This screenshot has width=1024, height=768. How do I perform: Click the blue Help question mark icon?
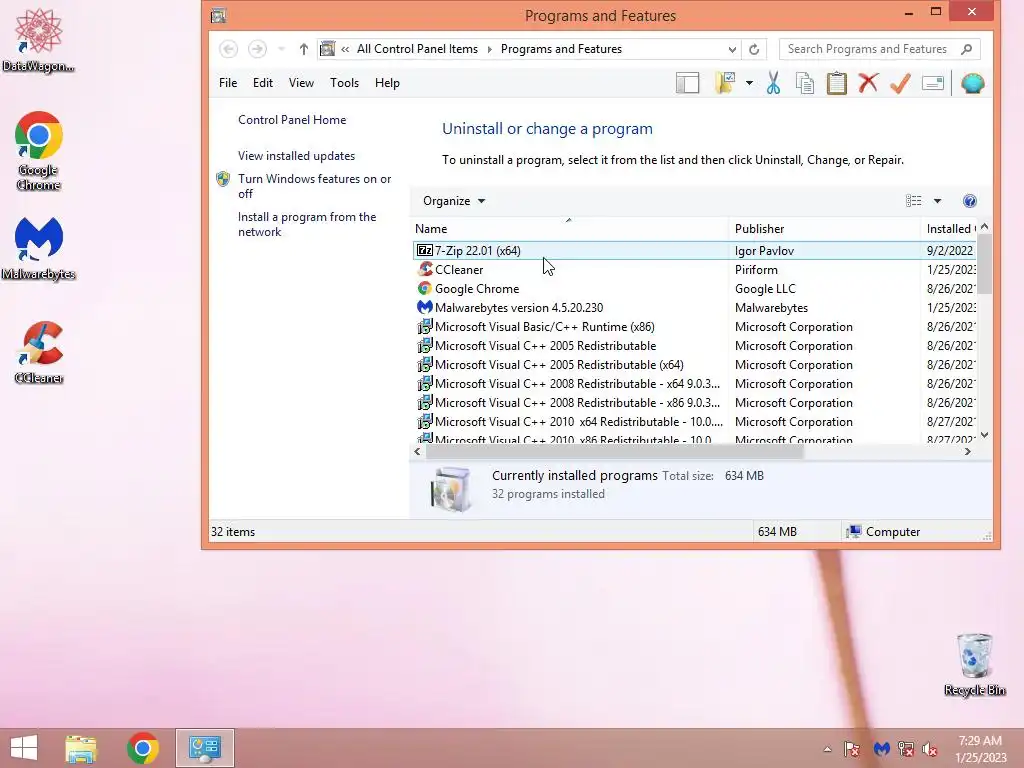pyautogui.click(x=970, y=201)
